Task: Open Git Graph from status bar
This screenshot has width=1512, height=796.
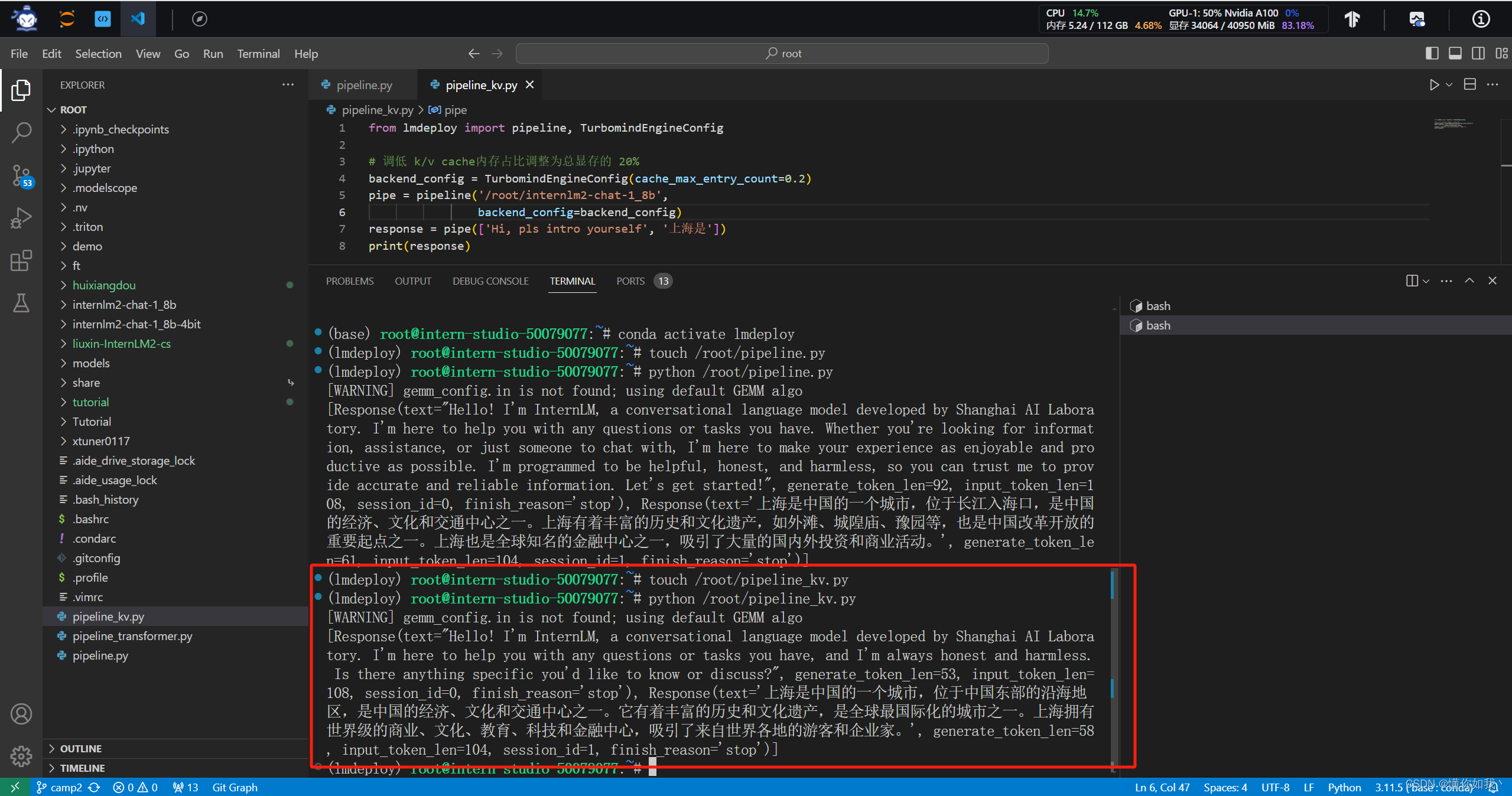Action: 235,787
